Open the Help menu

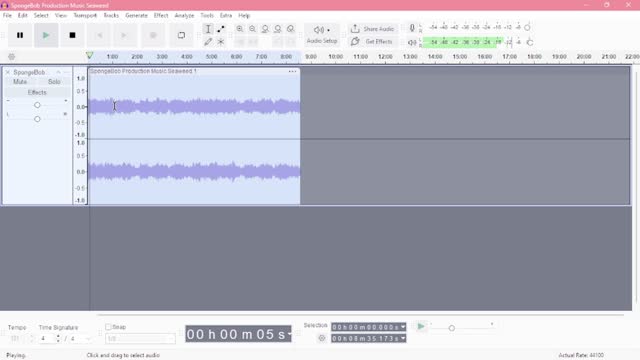click(x=244, y=16)
